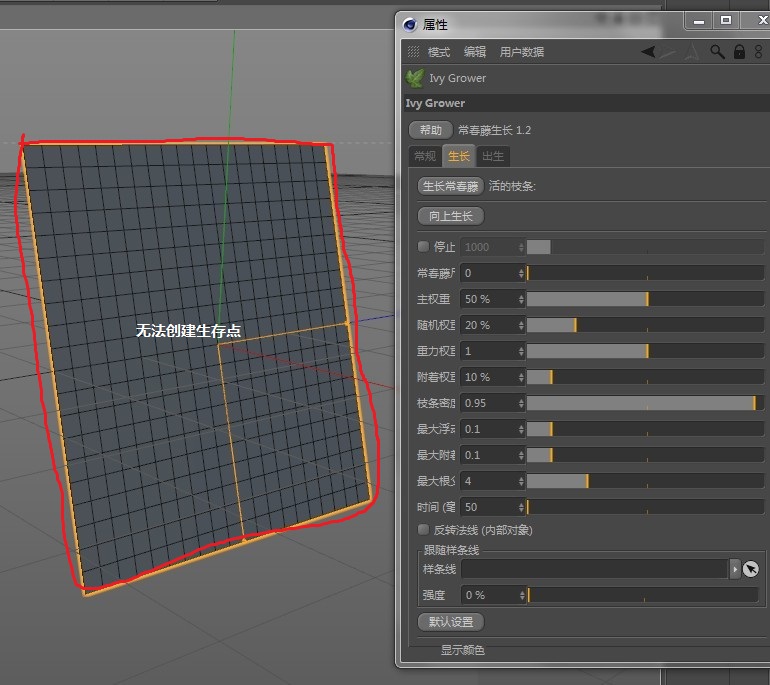Click stepper arrows of 重力权重 field
770x685 pixels.
[521, 351]
